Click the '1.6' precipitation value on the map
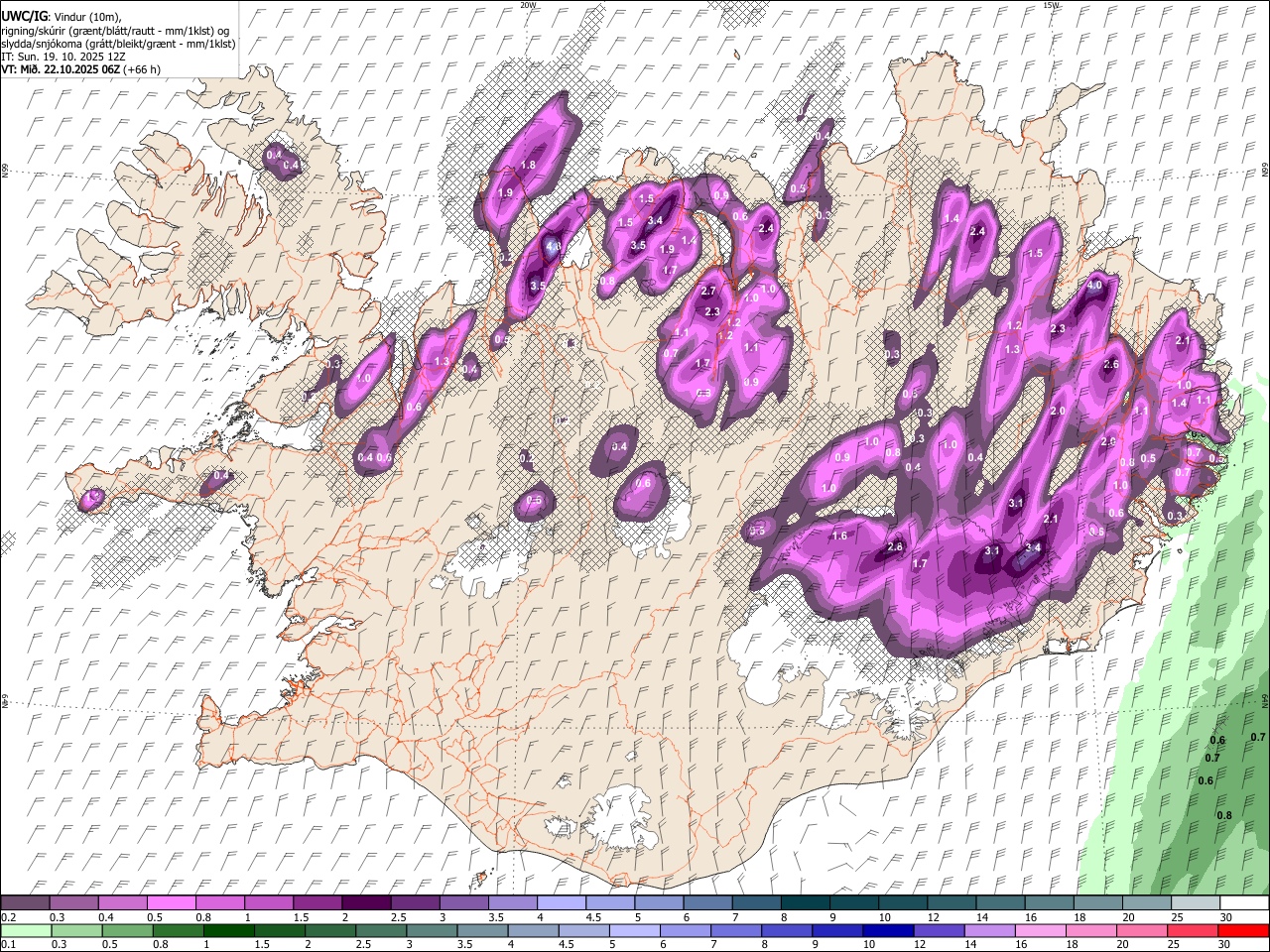 click(839, 536)
